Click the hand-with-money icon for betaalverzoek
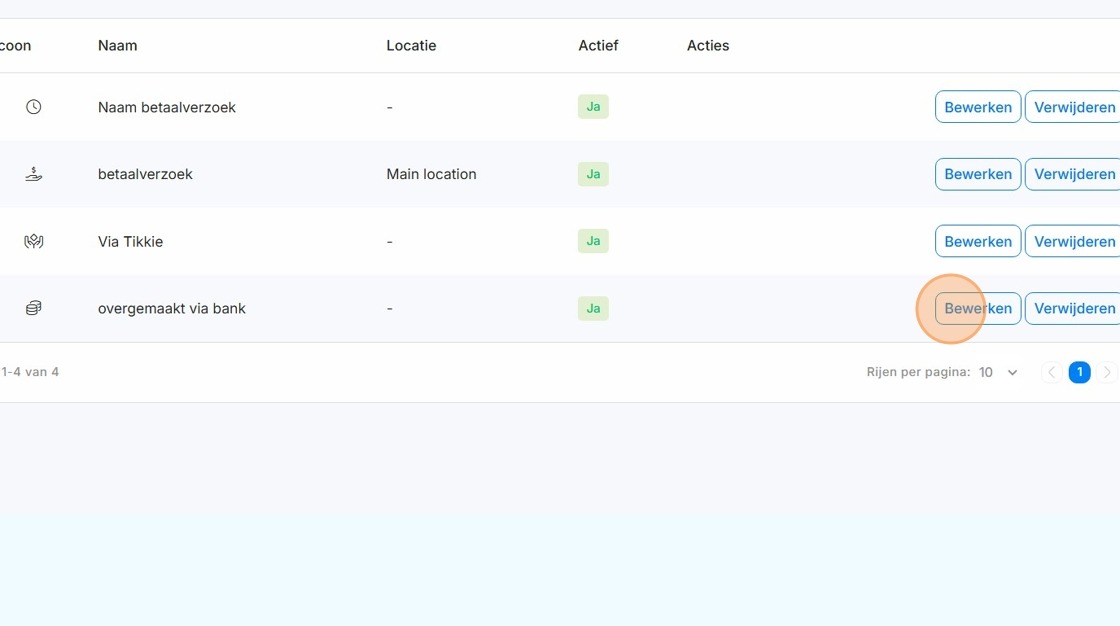 pos(34,174)
